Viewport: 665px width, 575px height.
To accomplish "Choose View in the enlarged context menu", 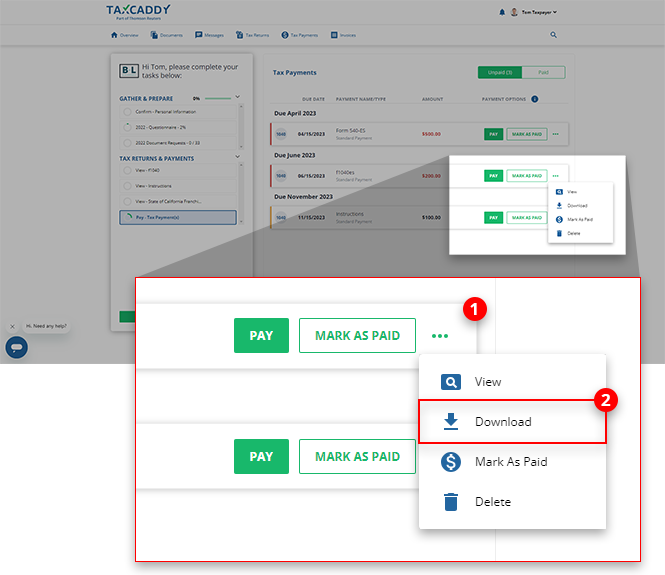I will [x=487, y=382].
